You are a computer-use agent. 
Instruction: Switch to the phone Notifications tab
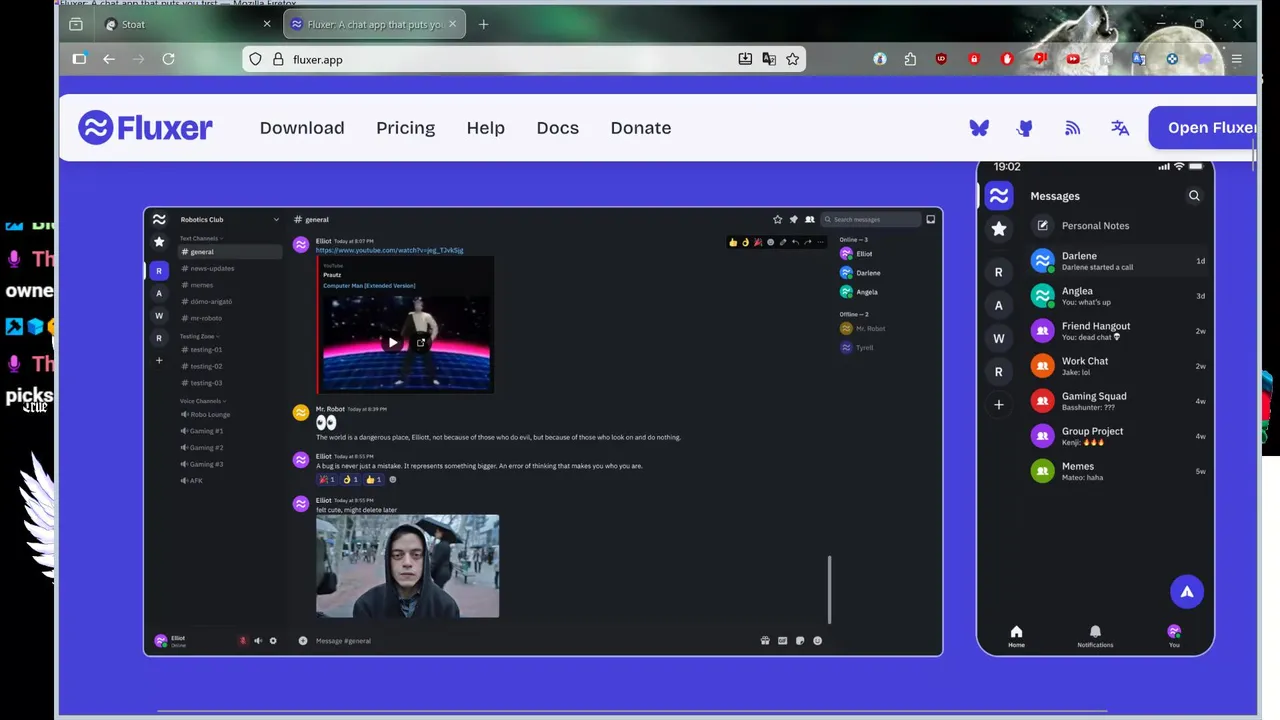click(1095, 636)
